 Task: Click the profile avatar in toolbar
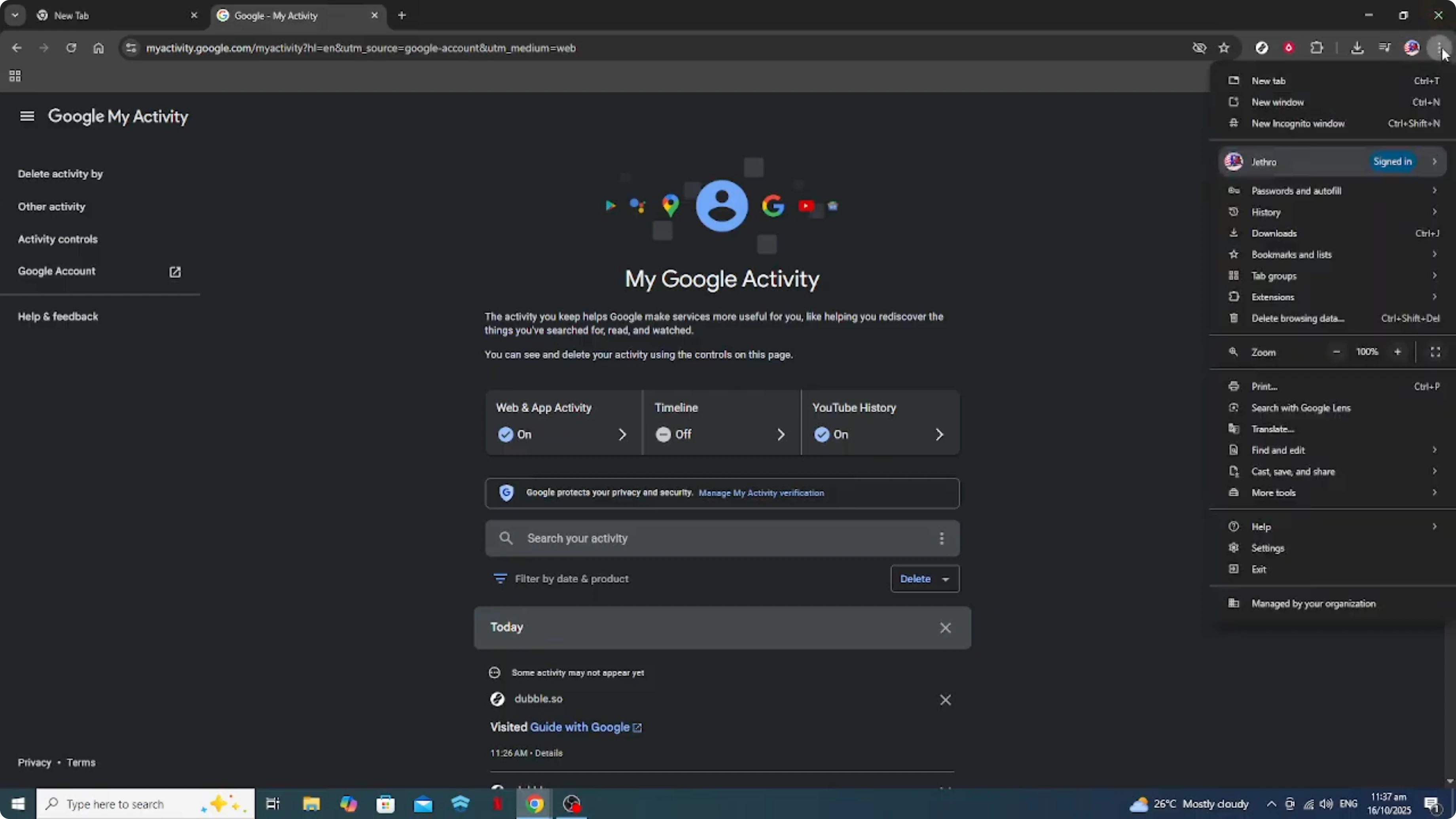coord(1411,48)
